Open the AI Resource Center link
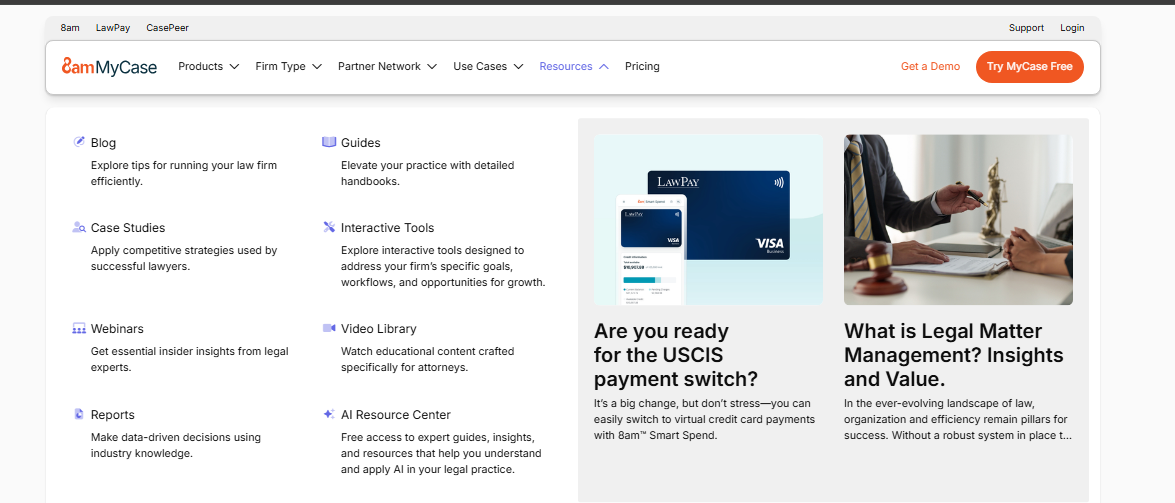This screenshot has width=1175, height=503. pos(396,415)
